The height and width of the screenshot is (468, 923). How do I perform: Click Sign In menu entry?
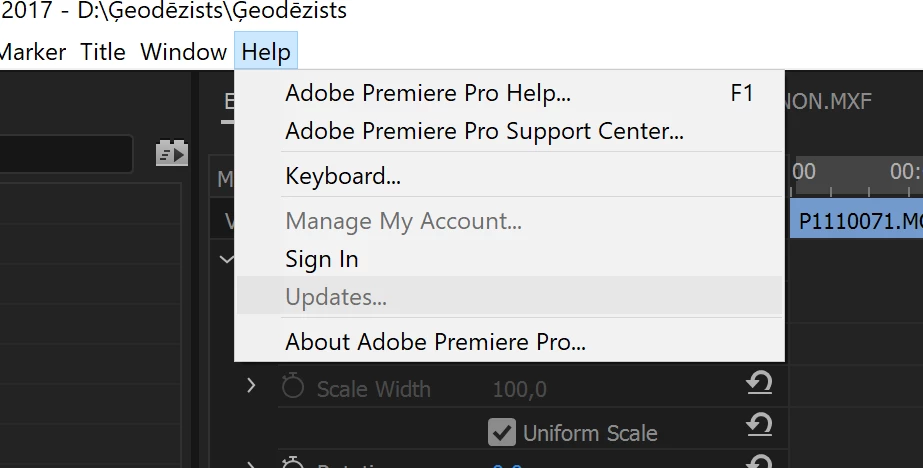click(x=322, y=259)
